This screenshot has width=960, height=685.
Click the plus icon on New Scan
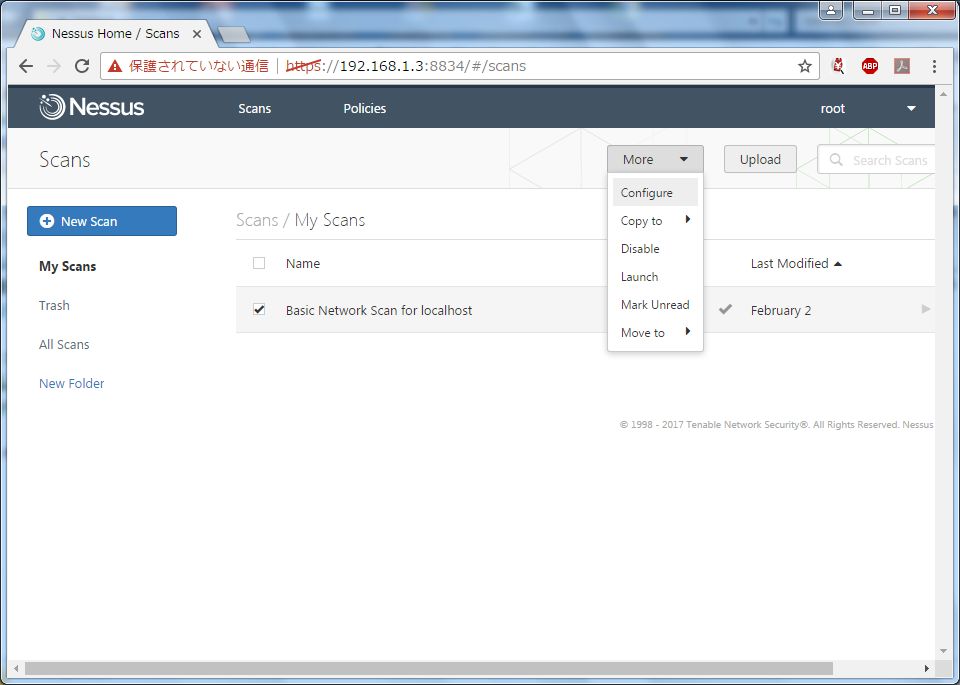tap(47, 221)
